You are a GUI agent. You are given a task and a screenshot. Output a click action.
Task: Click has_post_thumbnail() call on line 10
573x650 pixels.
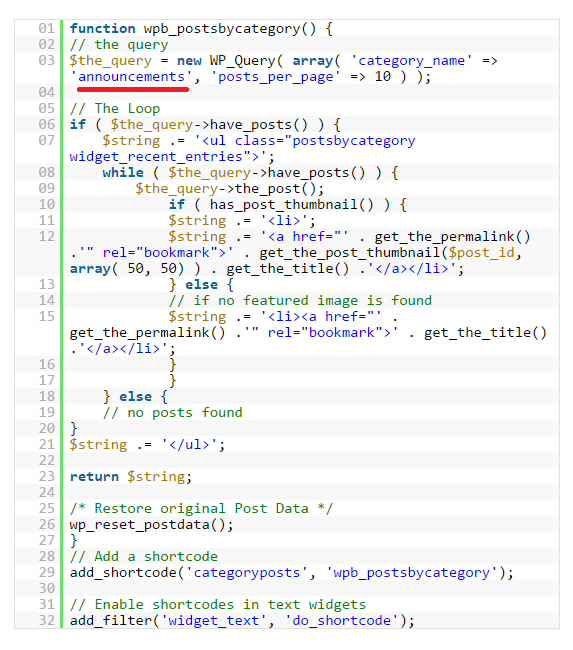(x=291, y=205)
